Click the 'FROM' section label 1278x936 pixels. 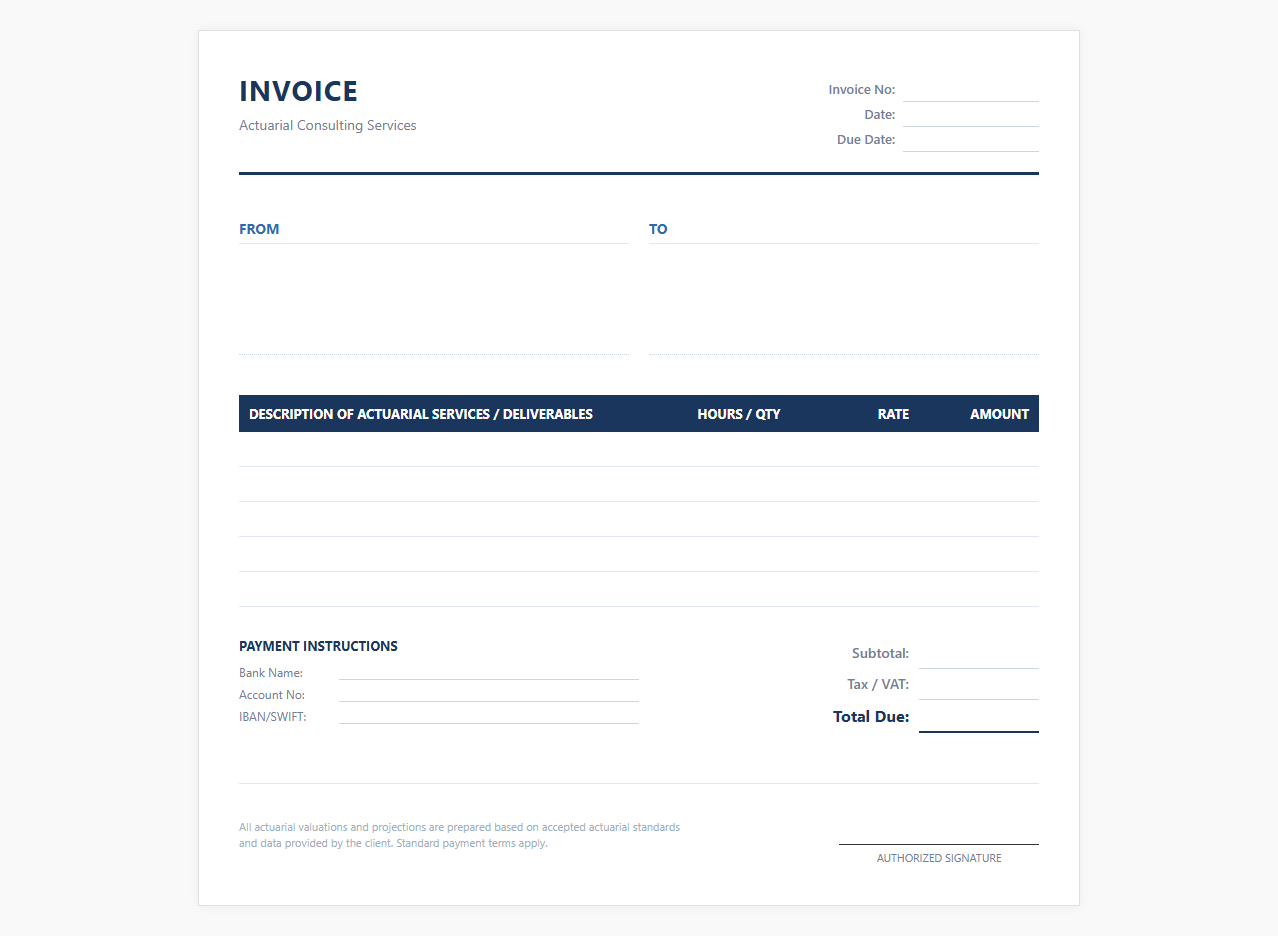259,229
